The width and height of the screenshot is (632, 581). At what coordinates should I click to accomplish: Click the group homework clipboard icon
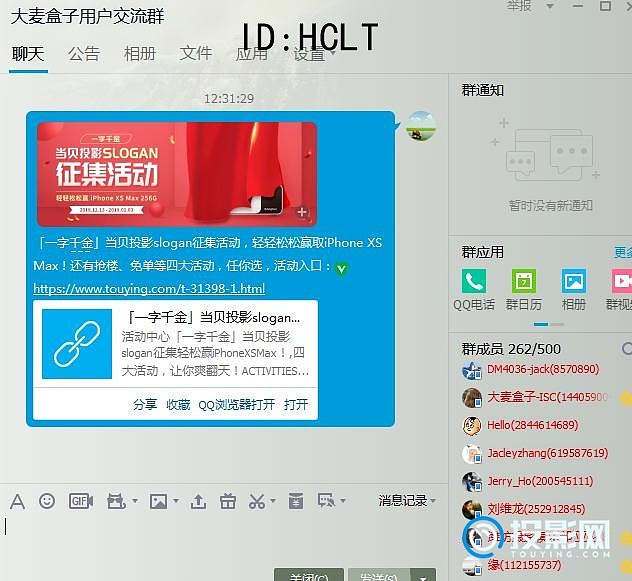tap(296, 501)
